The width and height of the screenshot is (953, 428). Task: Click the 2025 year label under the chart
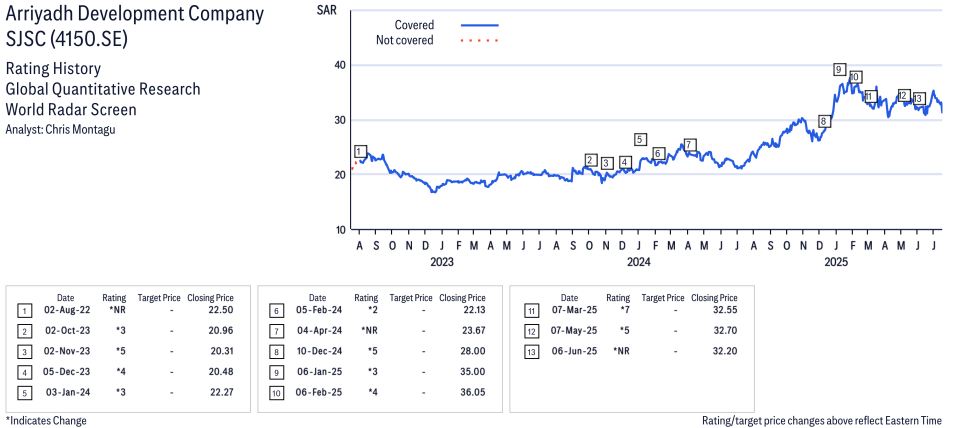836,262
